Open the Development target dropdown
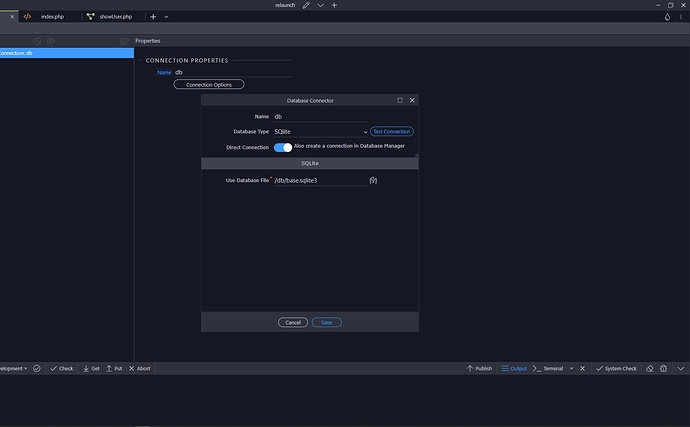Image resolution: width=690 pixels, height=427 pixels. (14, 368)
